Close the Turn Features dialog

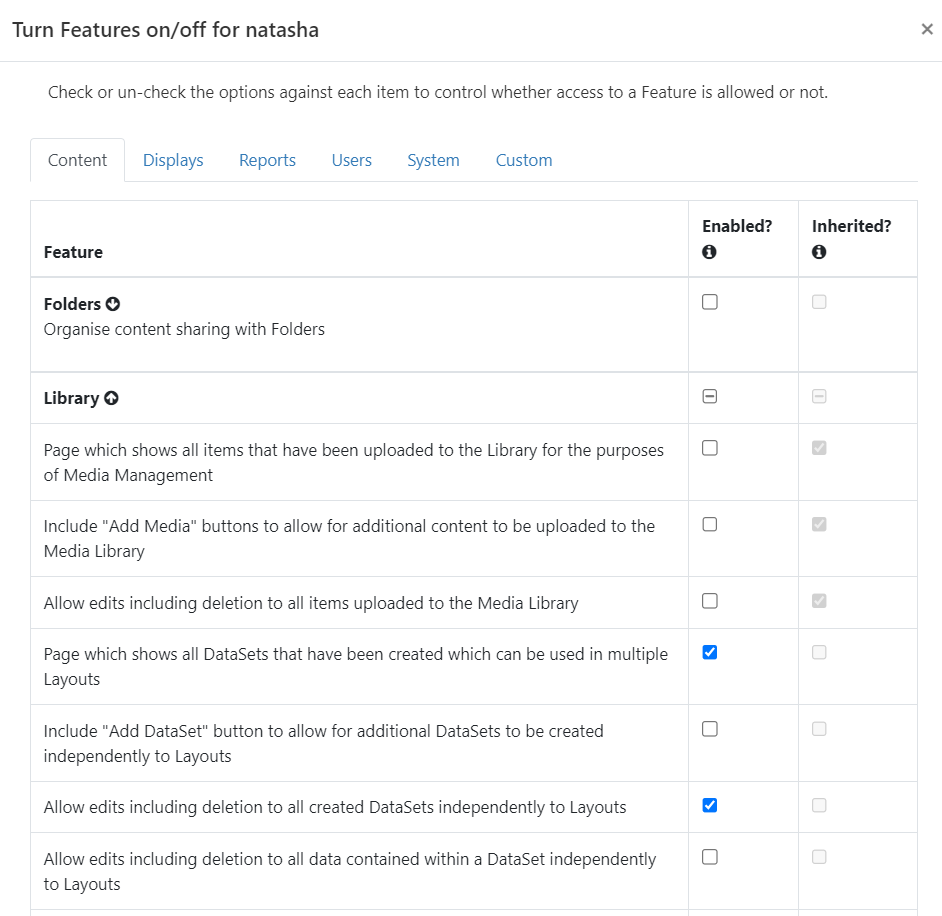(927, 29)
